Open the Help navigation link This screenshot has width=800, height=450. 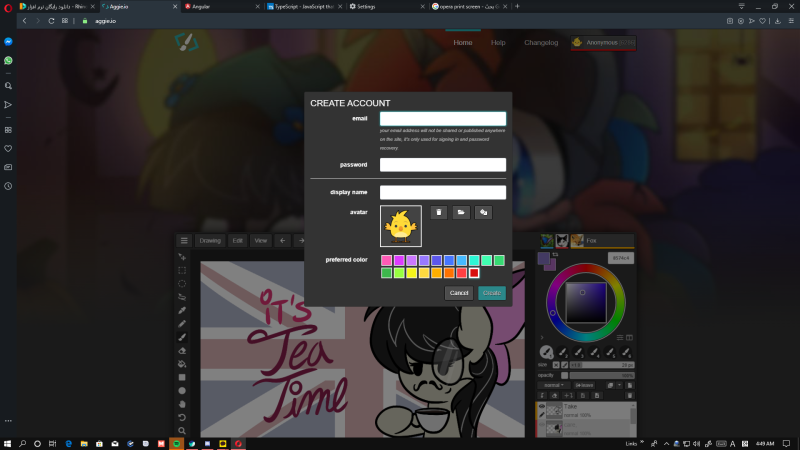(x=498, y=42)
